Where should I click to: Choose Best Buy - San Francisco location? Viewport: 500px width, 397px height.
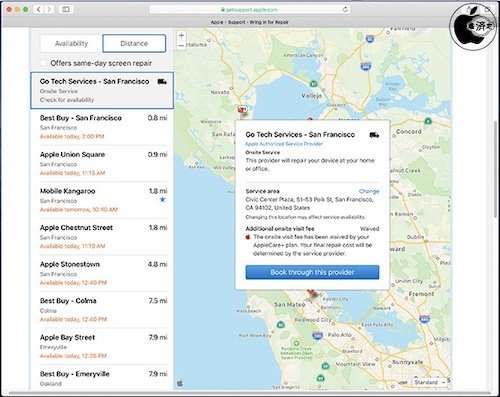point(104,127)
